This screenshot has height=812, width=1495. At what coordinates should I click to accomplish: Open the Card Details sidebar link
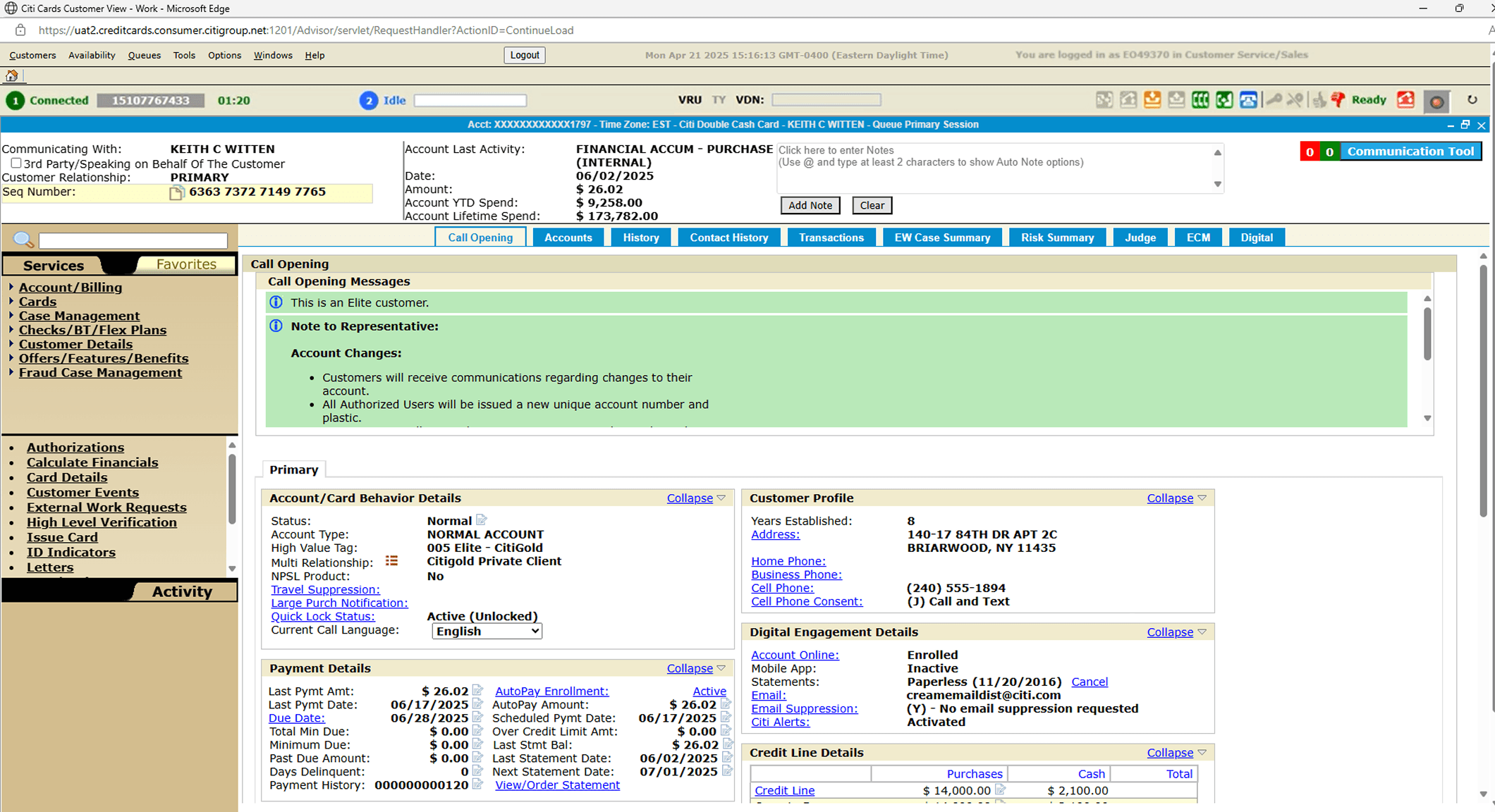[67, 477]
